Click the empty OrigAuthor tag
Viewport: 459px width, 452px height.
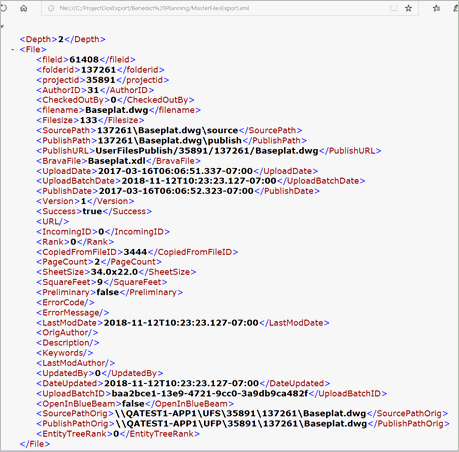click(x=67, y=333)
